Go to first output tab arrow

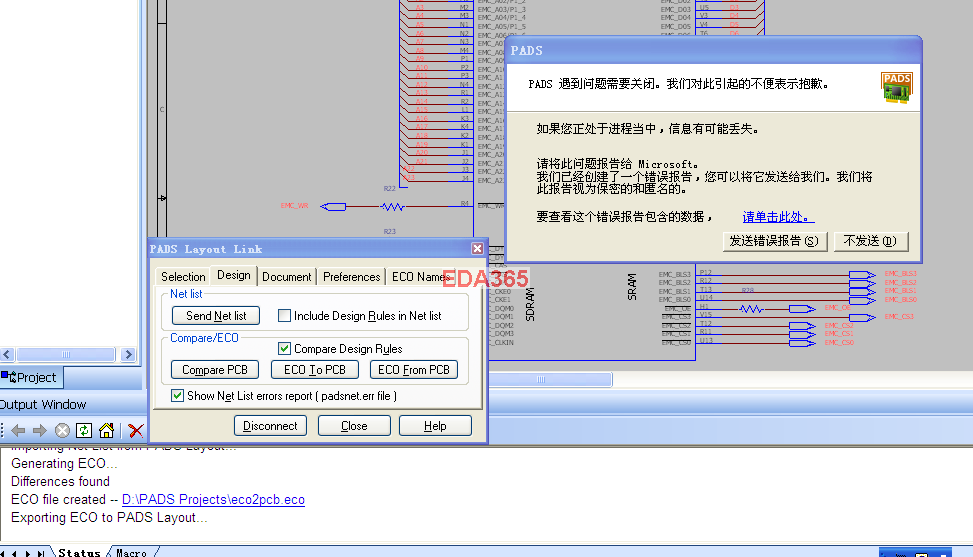(x=2, y=553)
